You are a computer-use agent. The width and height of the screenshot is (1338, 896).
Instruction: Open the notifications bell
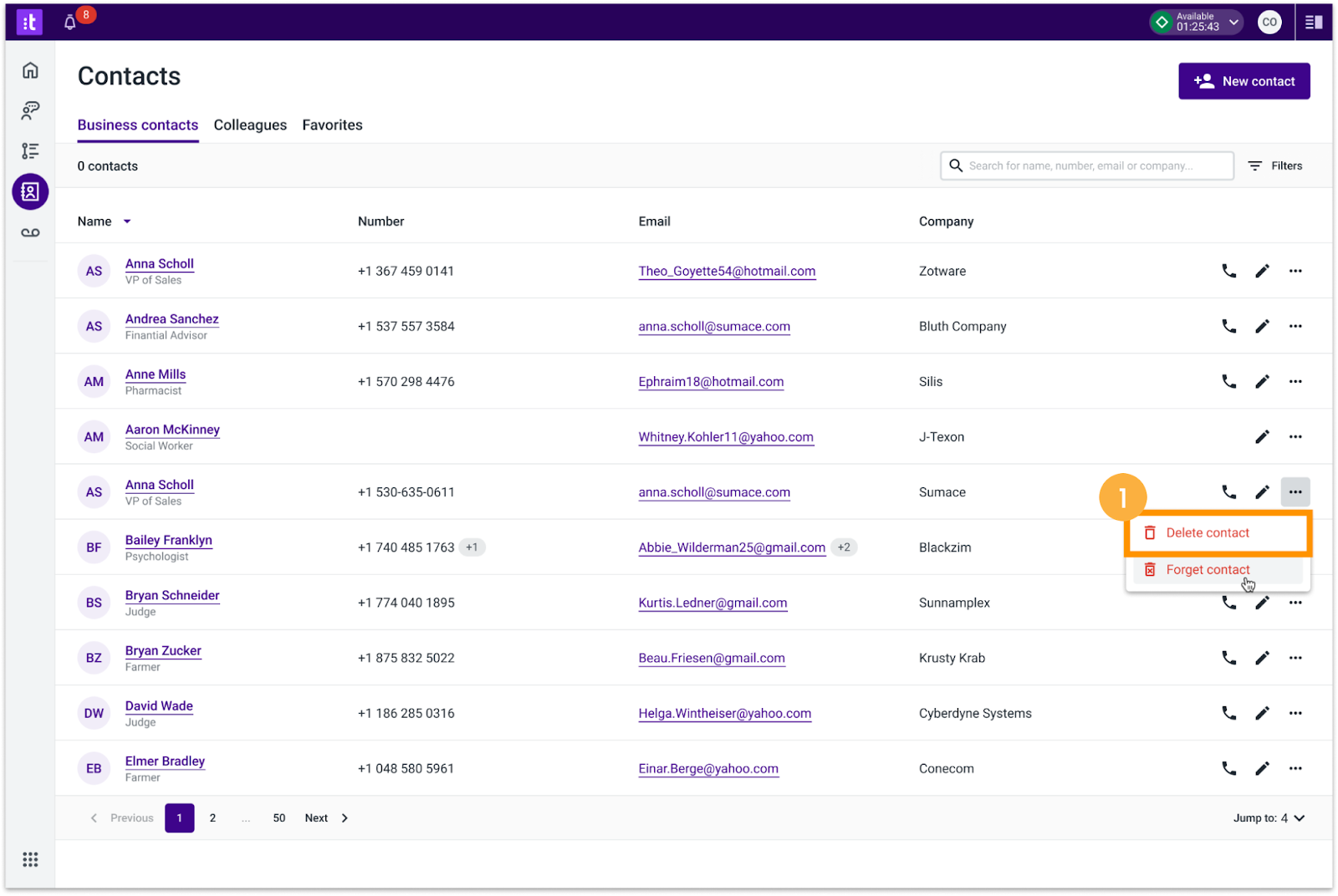[70, 23]
